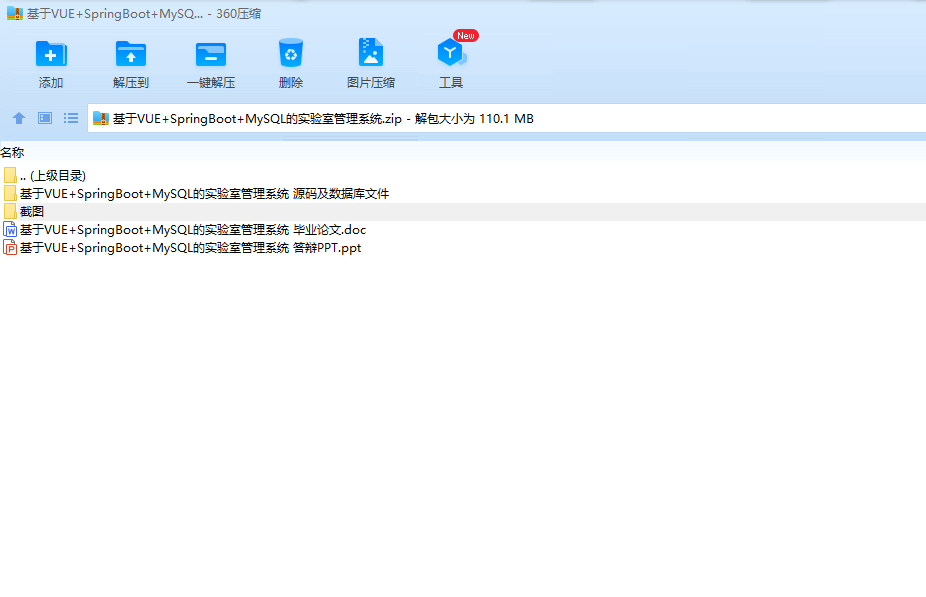Viewport: 926px width, 597px height.
Task: Click the zip path address field
Action: 507,118
